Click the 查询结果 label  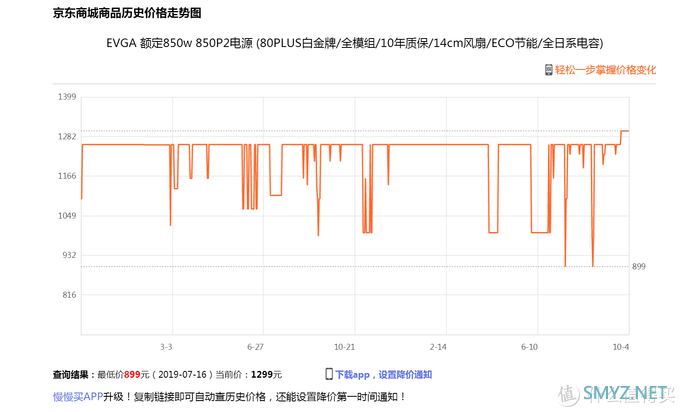71,374
